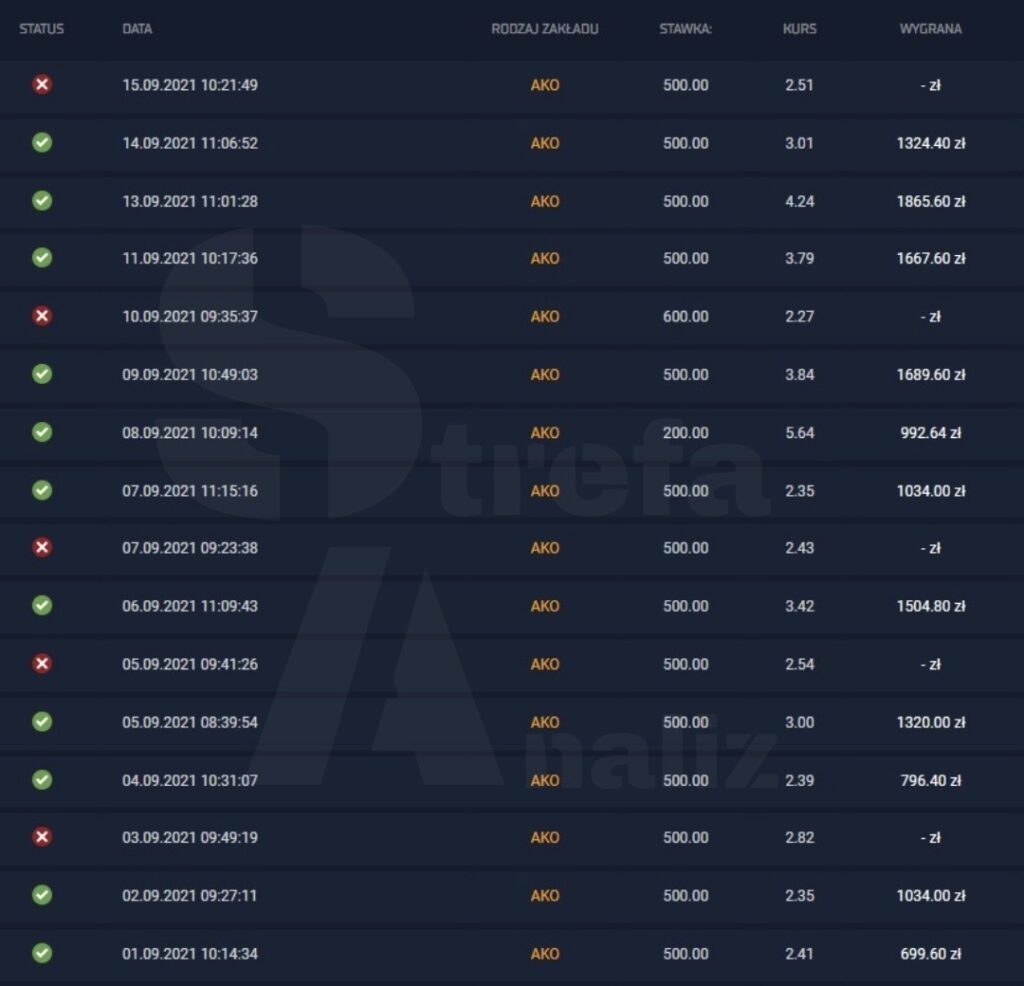Click winnings 1667.60 zł
This screenshot has width=1024, height=986.
[931, 258]
